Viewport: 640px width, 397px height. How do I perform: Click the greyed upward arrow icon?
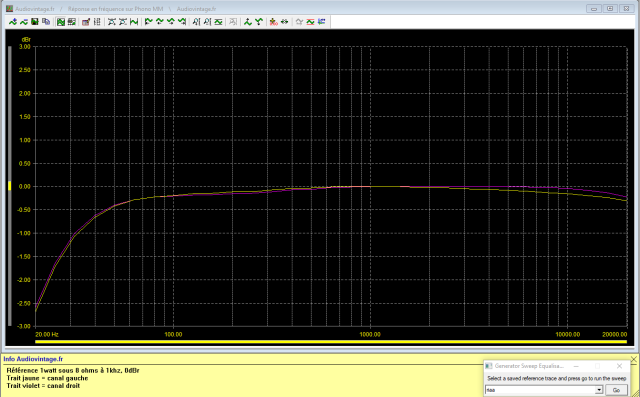click(x=299, y=22)
